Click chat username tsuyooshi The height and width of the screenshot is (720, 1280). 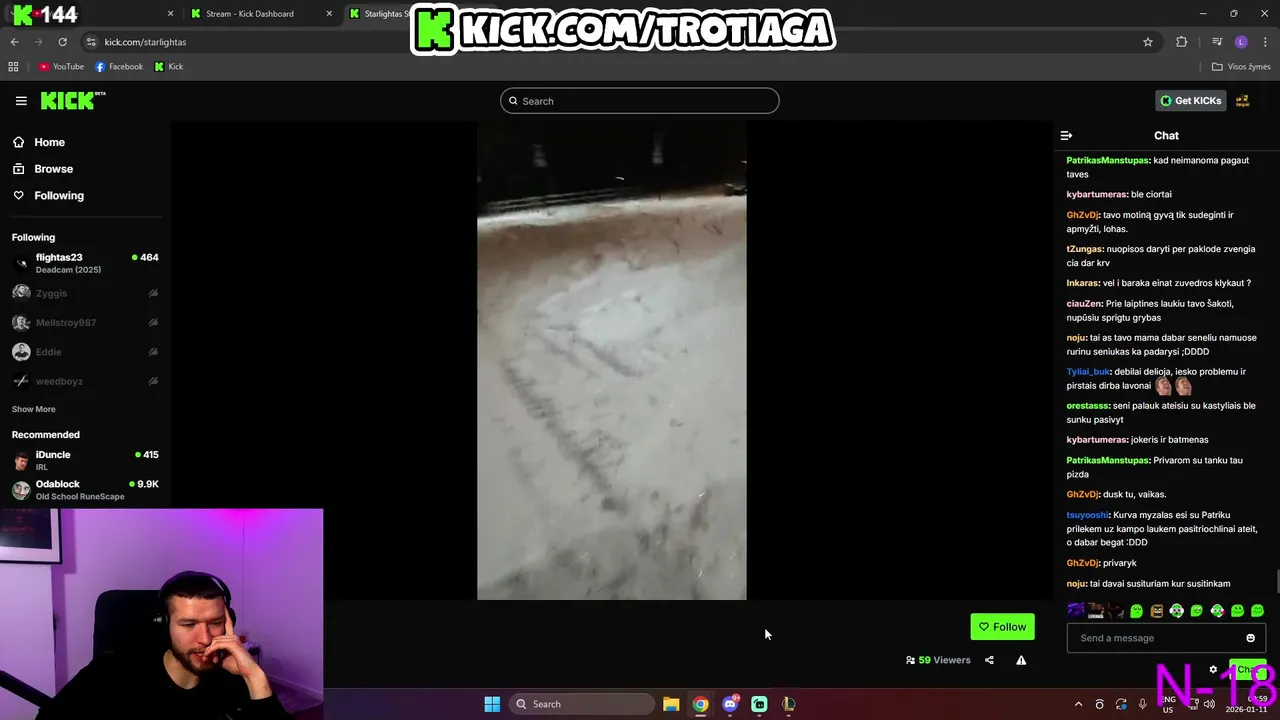click(x=1087, y=515)
